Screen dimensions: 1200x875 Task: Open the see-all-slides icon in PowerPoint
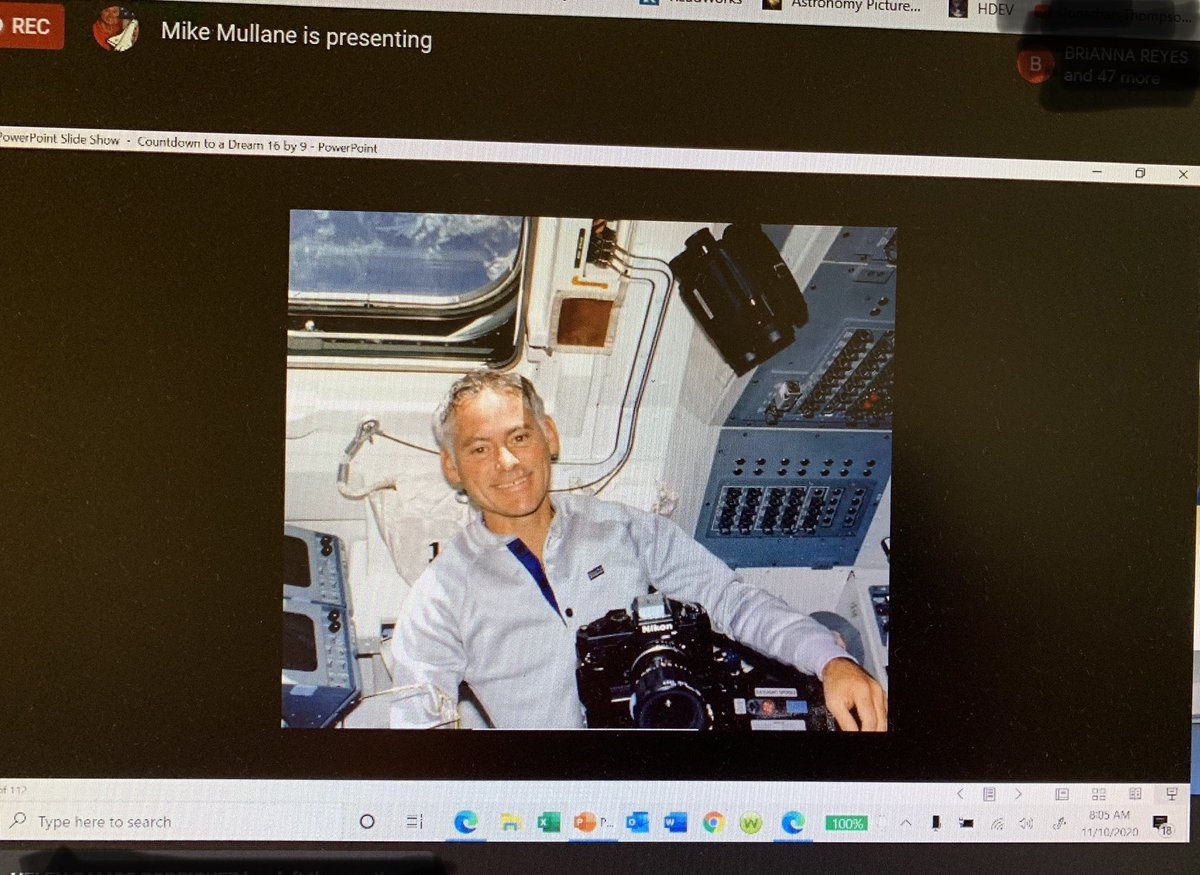pyautogui.click(x=989, y=794)
